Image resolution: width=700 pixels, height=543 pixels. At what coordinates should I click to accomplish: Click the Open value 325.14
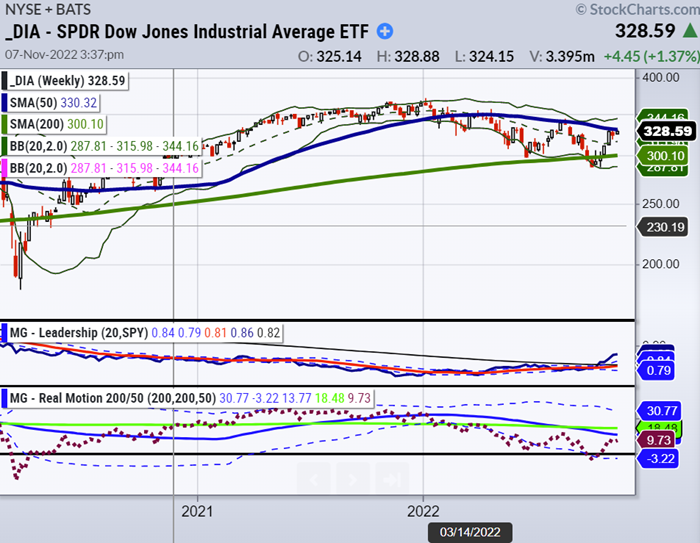[x=339, y=57]
